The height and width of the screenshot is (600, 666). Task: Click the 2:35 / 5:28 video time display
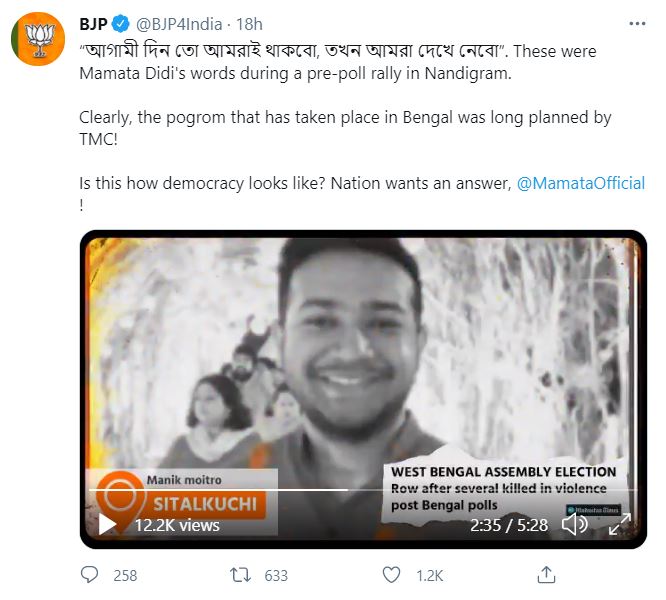pos(509,524)
